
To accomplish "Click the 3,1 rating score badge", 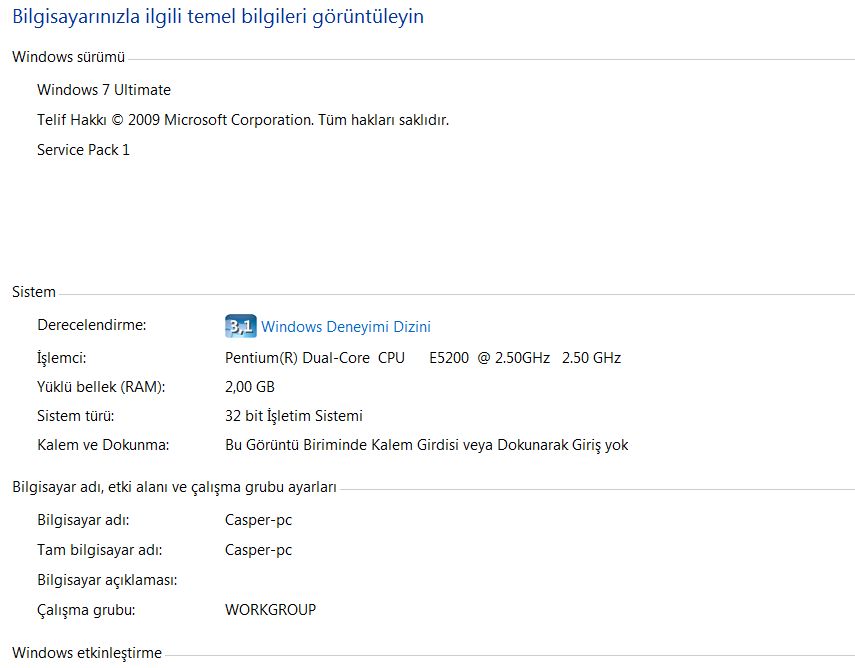I will click(240, 326).
